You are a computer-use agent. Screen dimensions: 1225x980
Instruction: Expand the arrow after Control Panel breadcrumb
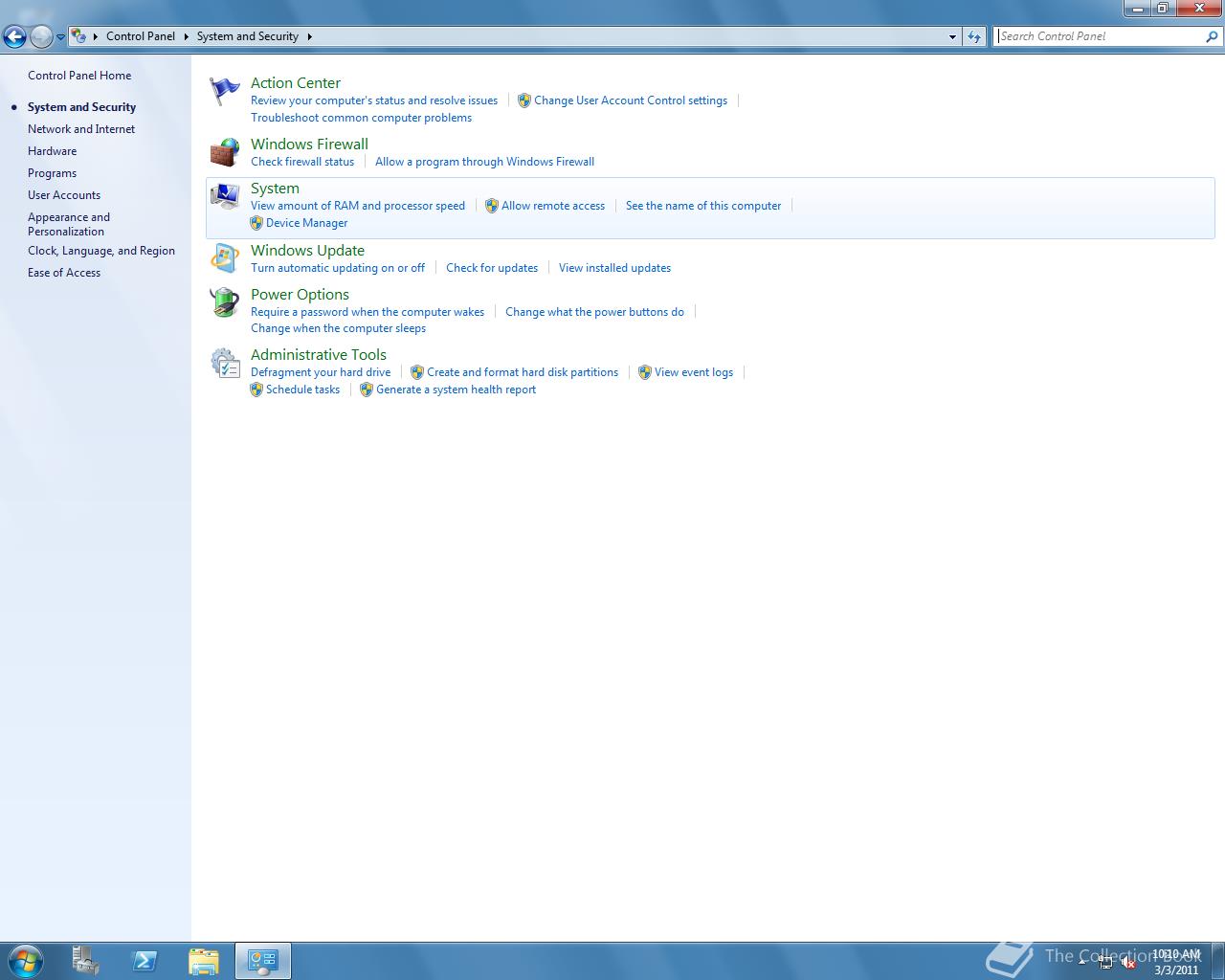186,36
